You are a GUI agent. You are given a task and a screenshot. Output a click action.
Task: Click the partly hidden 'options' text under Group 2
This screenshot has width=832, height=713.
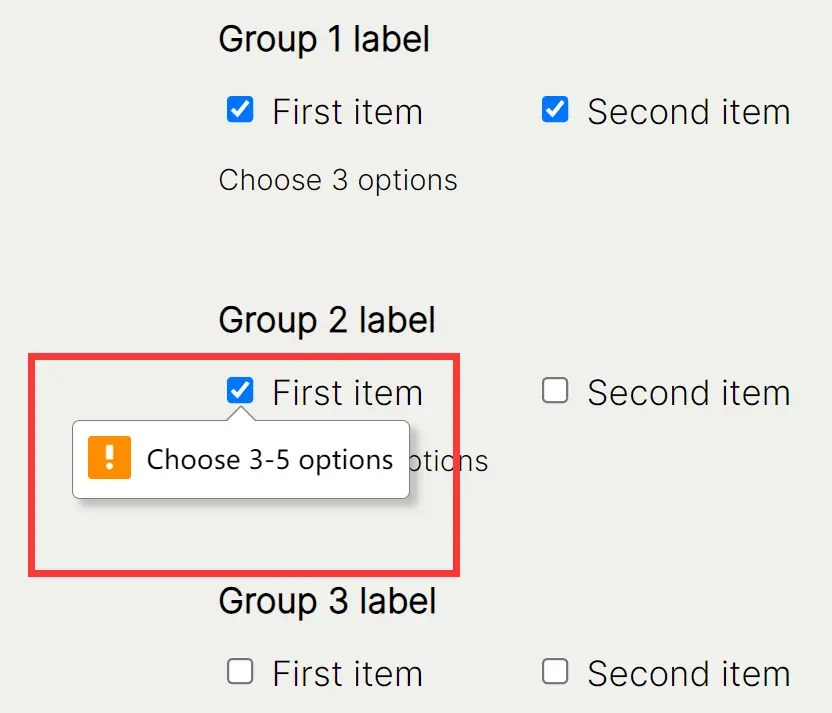point(450,462)
